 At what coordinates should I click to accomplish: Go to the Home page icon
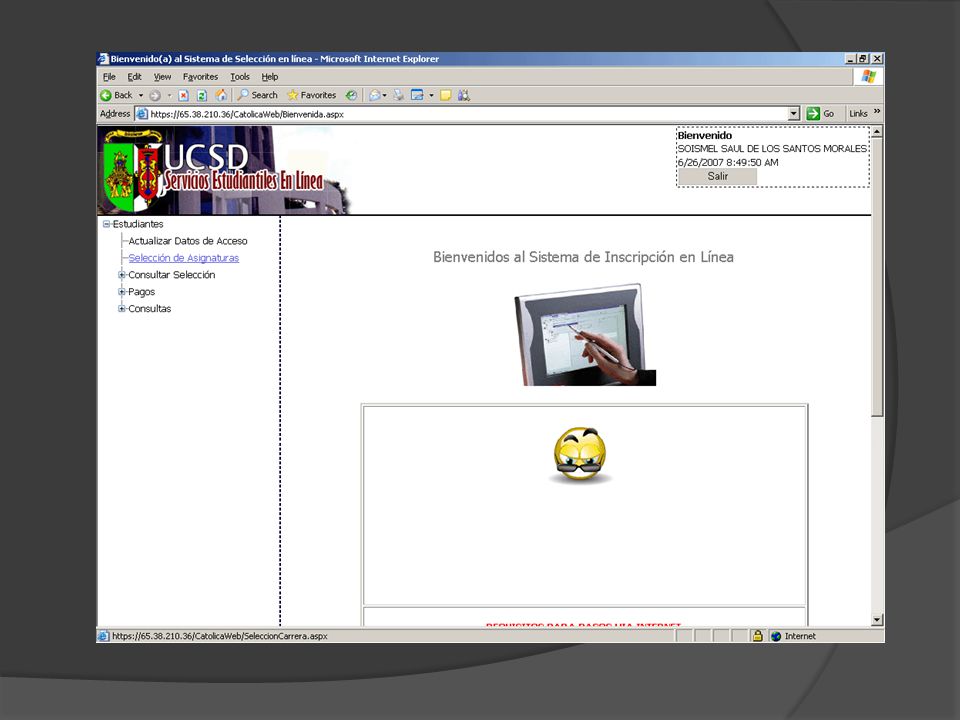221,95
